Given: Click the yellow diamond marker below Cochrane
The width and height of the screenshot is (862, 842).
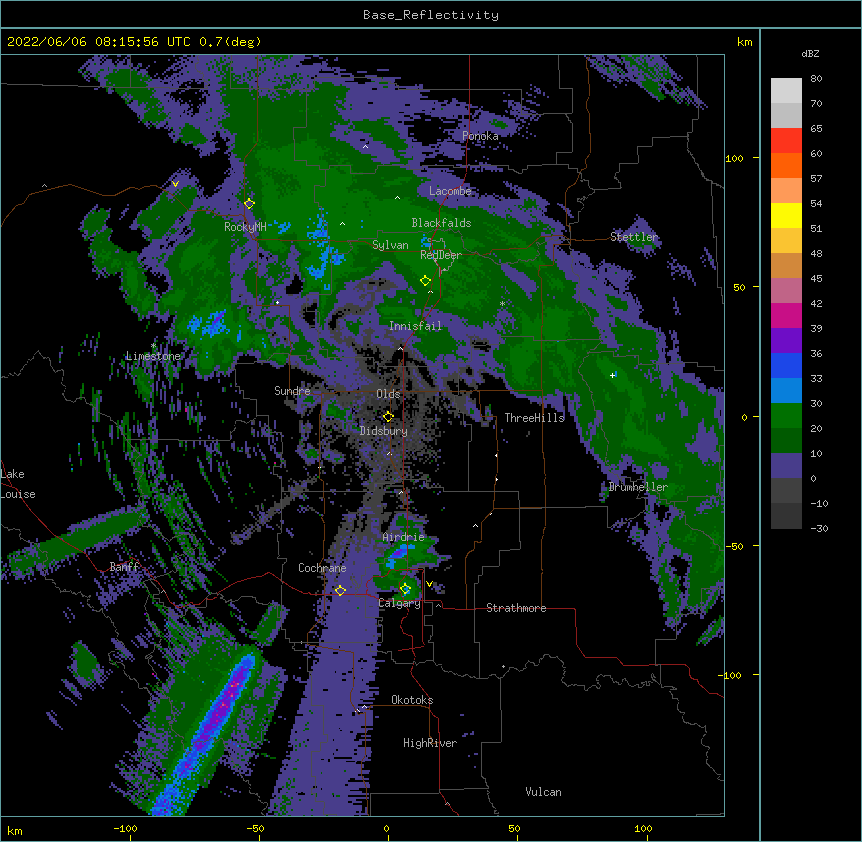Looking at the screenshot, I should point(340,590).
